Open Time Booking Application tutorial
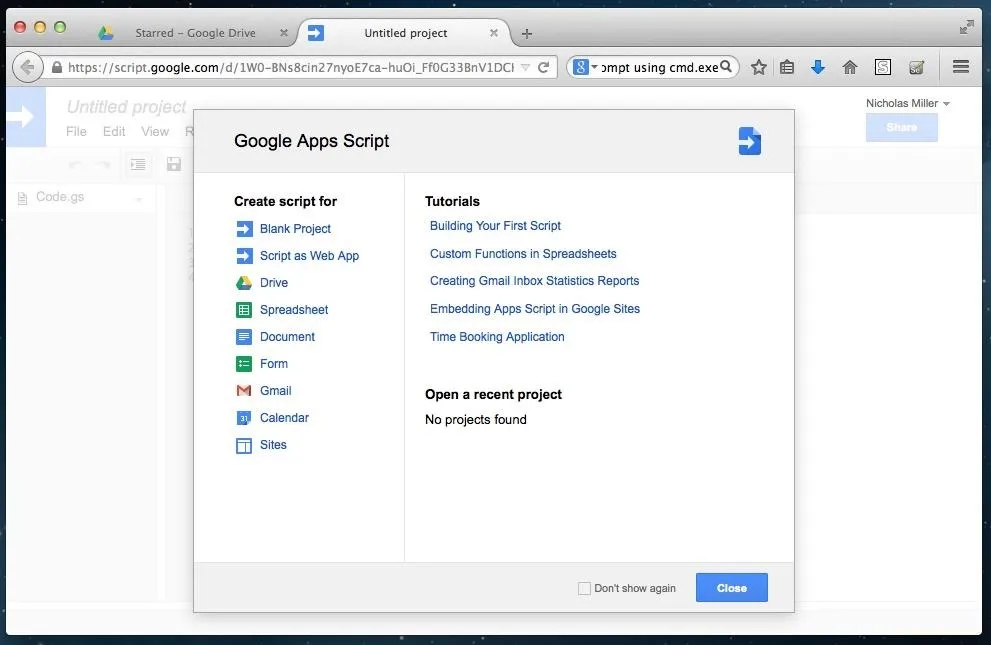The height and width of the screenshot is (645, 991). pyautogui.click(x=497, y=337)
